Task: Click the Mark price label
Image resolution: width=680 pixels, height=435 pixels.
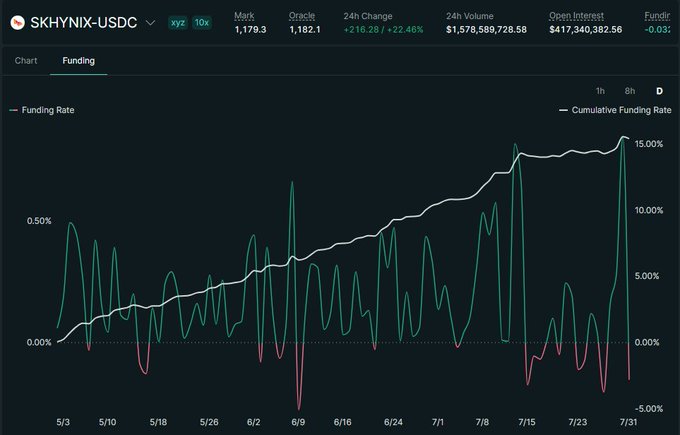Action: 244,16
